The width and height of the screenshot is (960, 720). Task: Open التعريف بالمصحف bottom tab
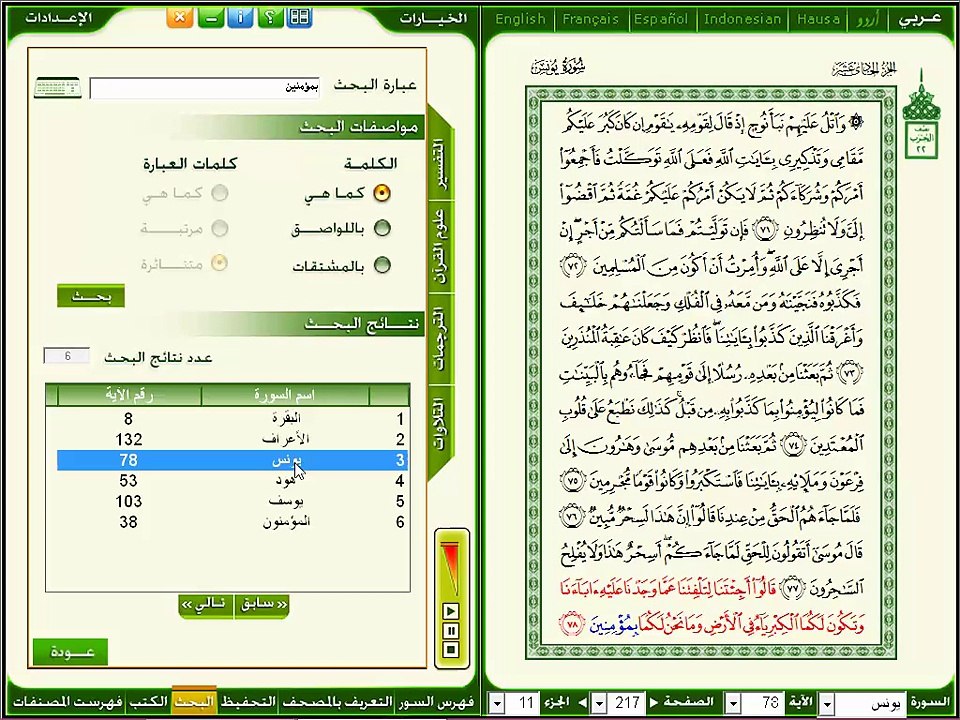337,702
